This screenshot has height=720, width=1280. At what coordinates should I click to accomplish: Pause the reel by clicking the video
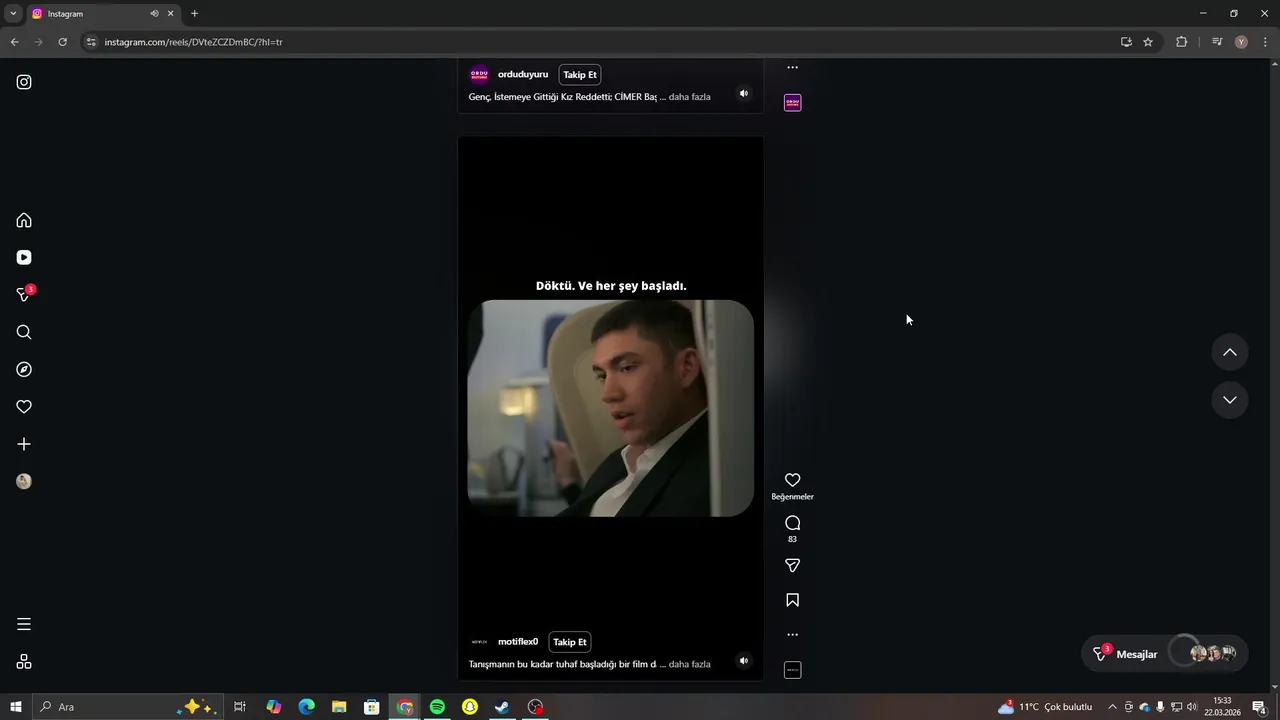pos(611,408)
